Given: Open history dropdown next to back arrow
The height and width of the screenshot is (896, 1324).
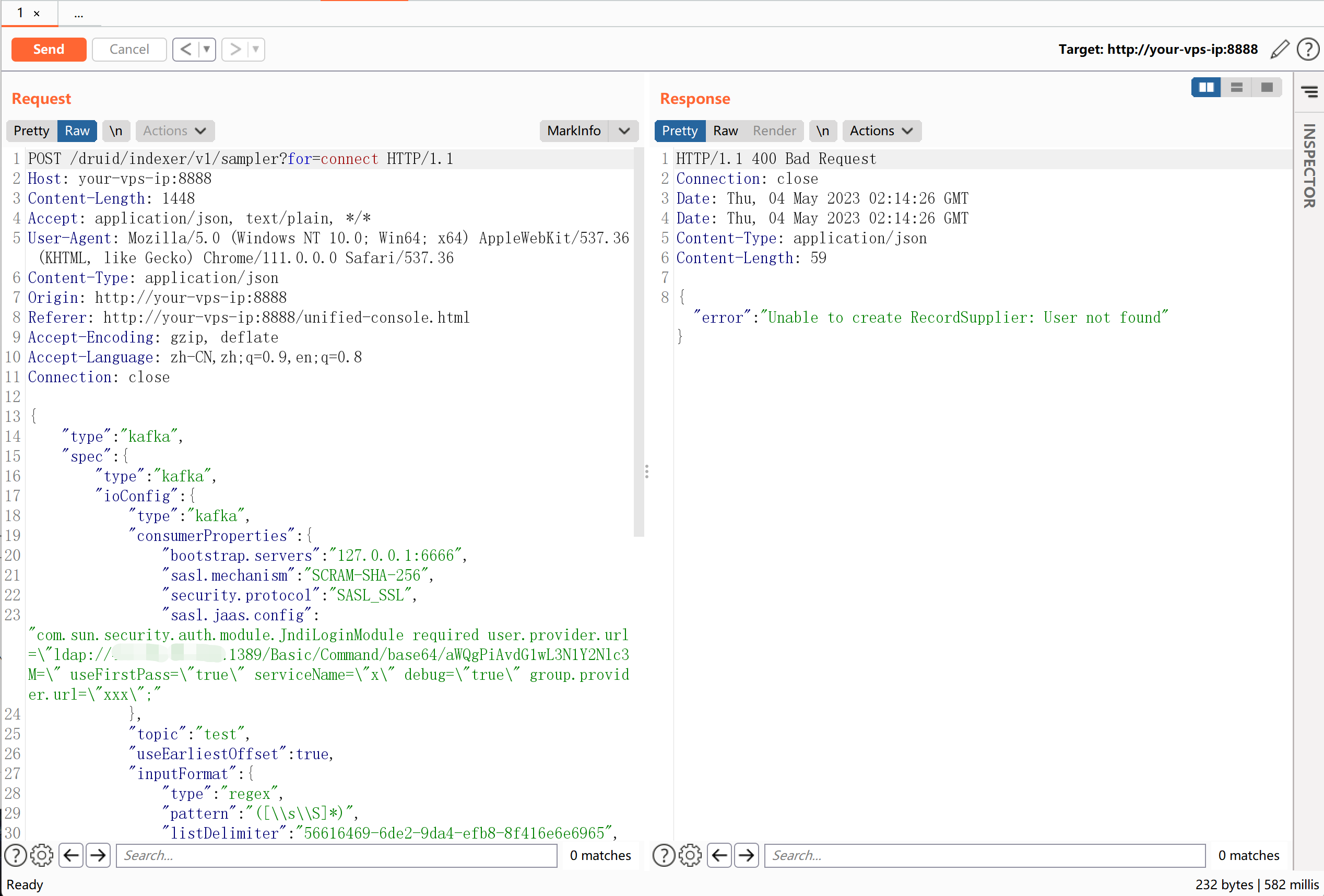Looking at the screenshot, I should (x=207, y=49).
